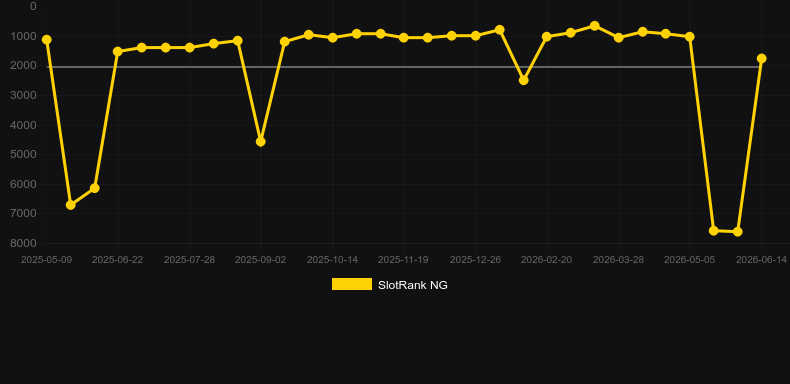The height and width of the screenshot is (384, 790).
Task: Select the final data point at 2026-06-14
Action: tap(761, 58)
